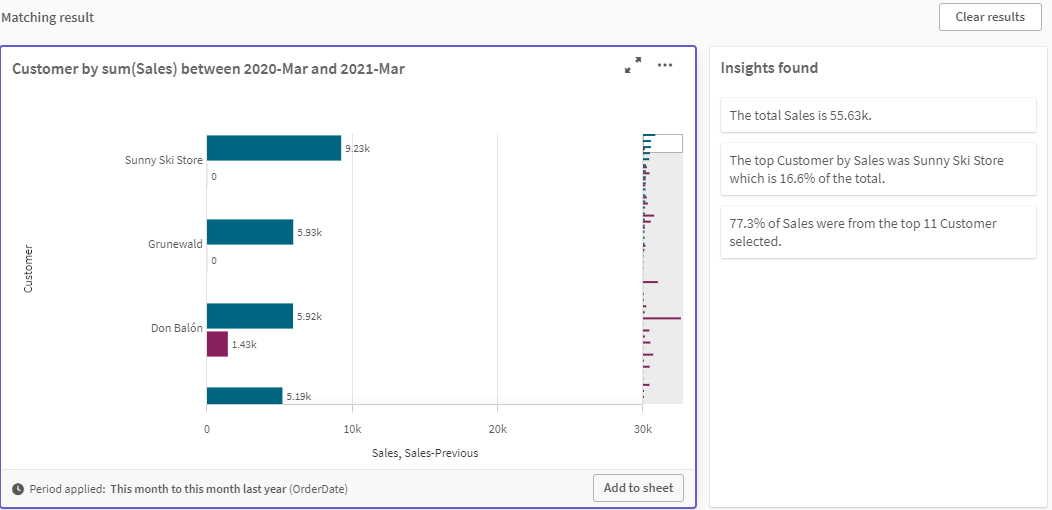This screenshot has width=1052, height=510.
Task: Click the 77.3% of Sales insight card
Action: [x=877, y=232]
